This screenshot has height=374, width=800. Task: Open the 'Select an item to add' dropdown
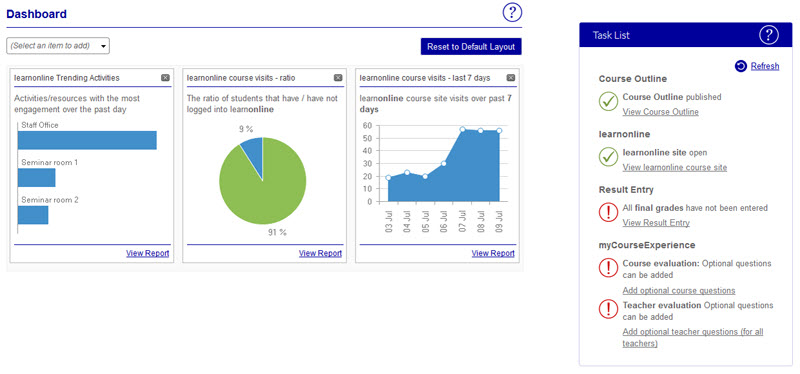58,45
